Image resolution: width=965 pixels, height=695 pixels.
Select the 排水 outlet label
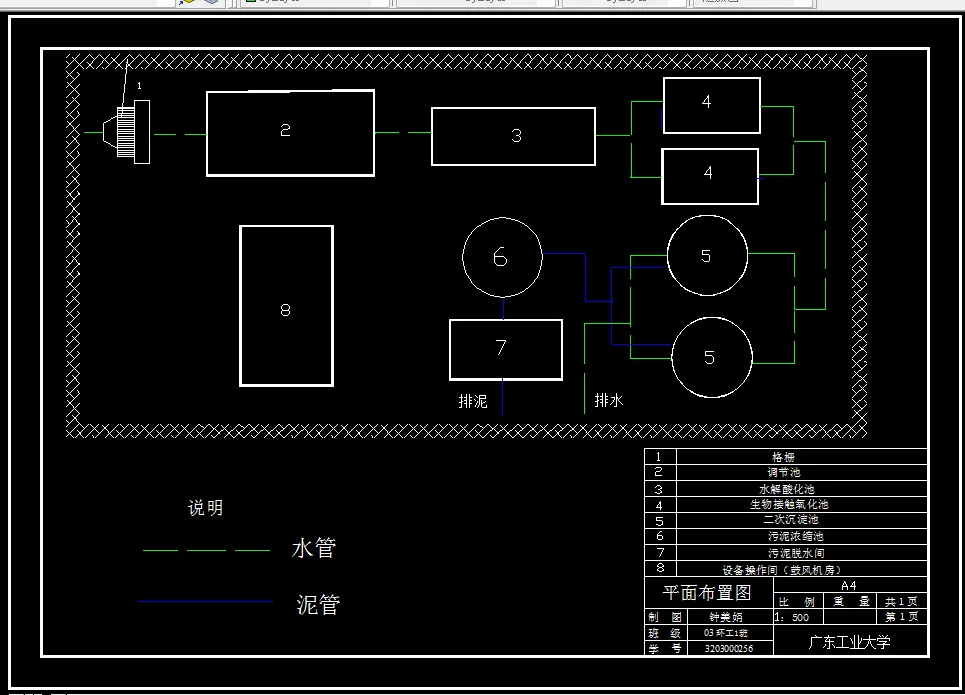(609, 401)
